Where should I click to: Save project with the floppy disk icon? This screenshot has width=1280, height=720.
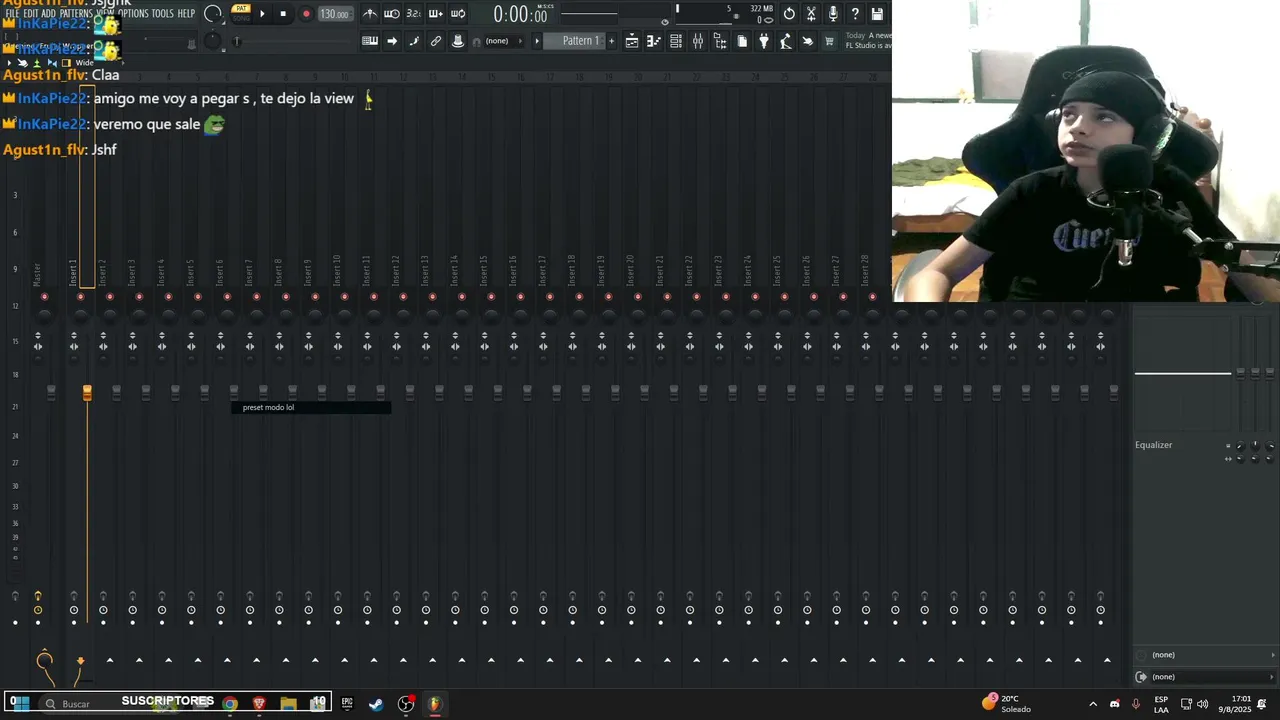pos(877,14)
